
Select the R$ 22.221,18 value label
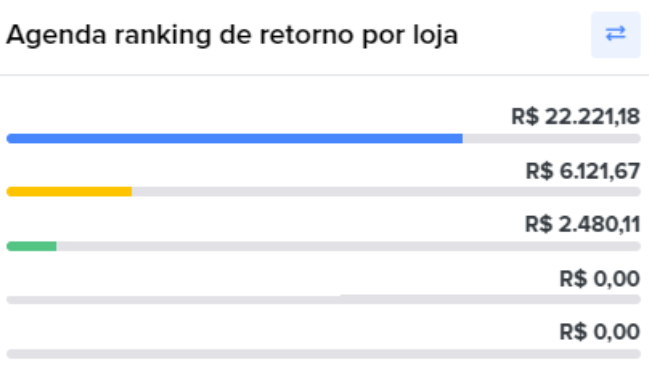(576, 116)
